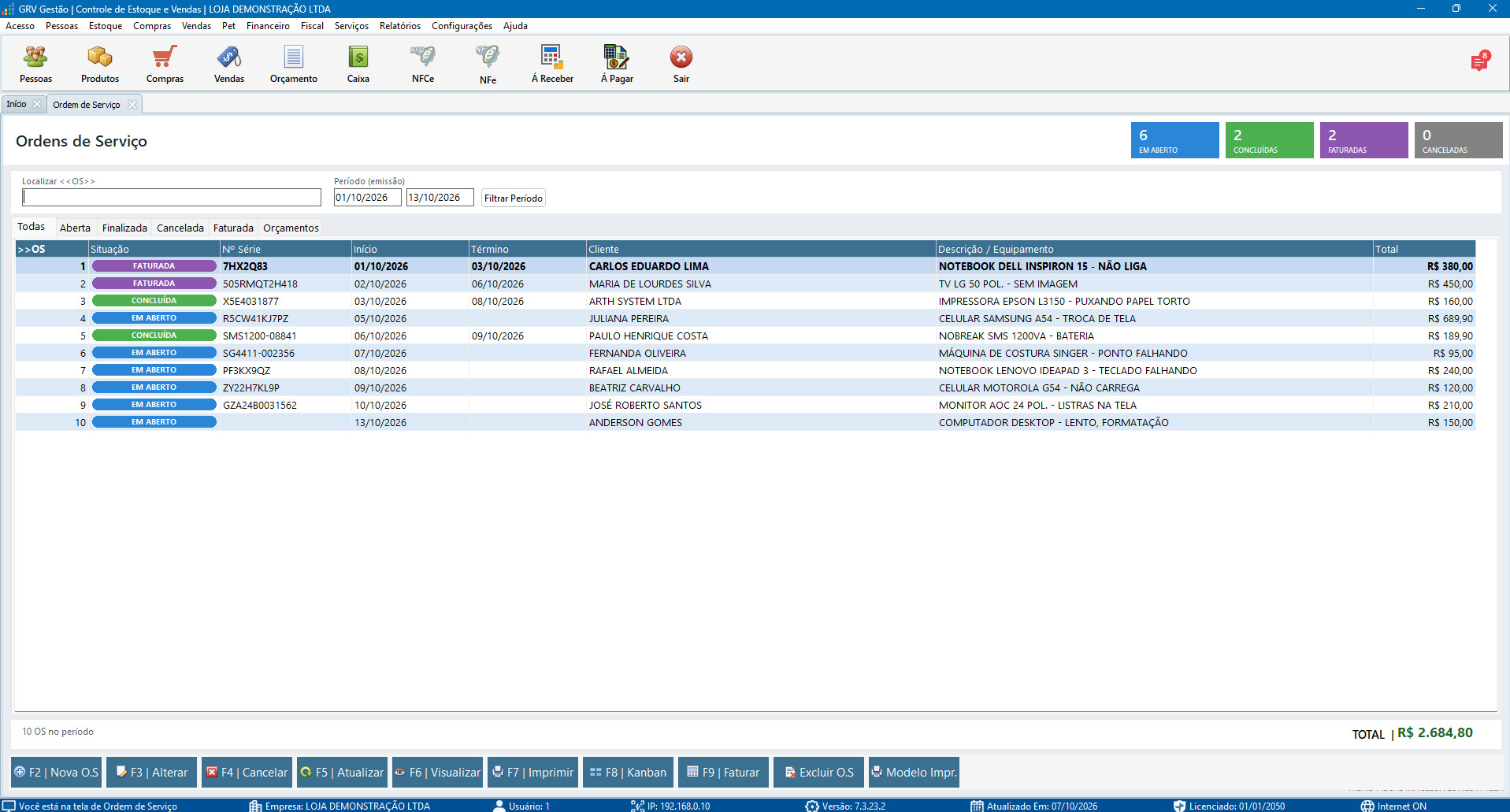This screenshot has height=812, width=1510.
Task: Sort by the Cliente column header
Action: 761,249
